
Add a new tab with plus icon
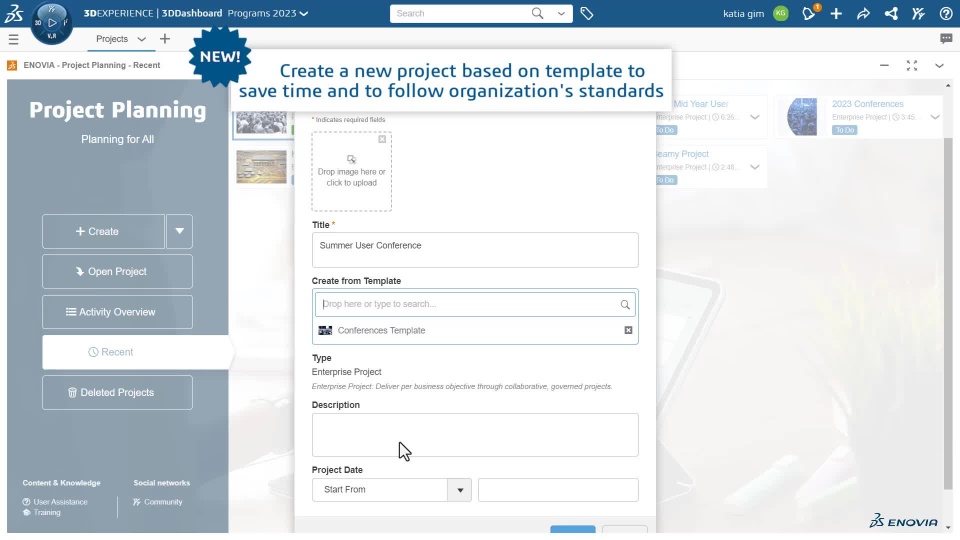[165, 39]
